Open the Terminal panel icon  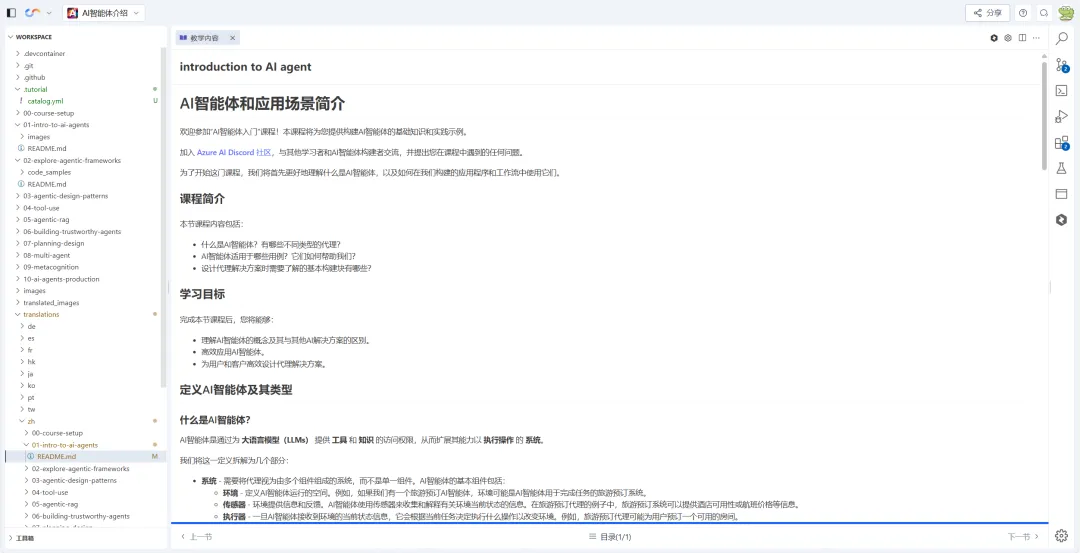(1061, 90)
